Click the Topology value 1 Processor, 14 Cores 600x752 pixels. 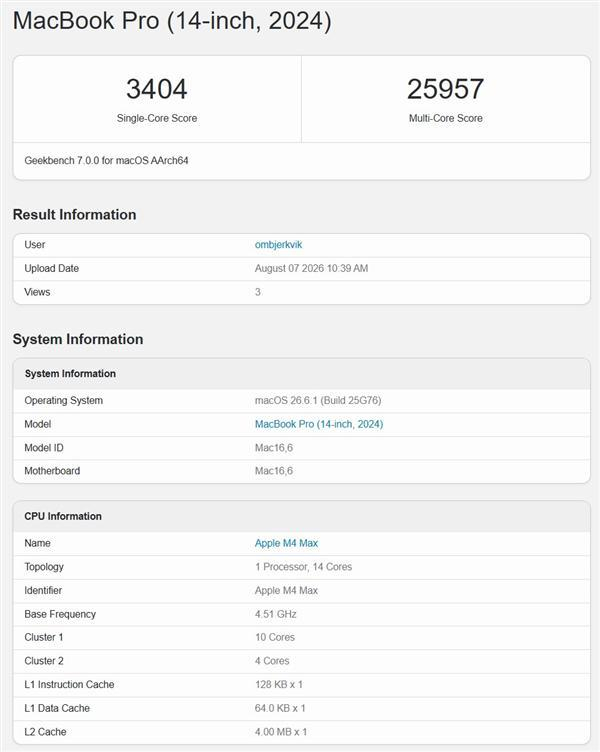pos(303,567)
